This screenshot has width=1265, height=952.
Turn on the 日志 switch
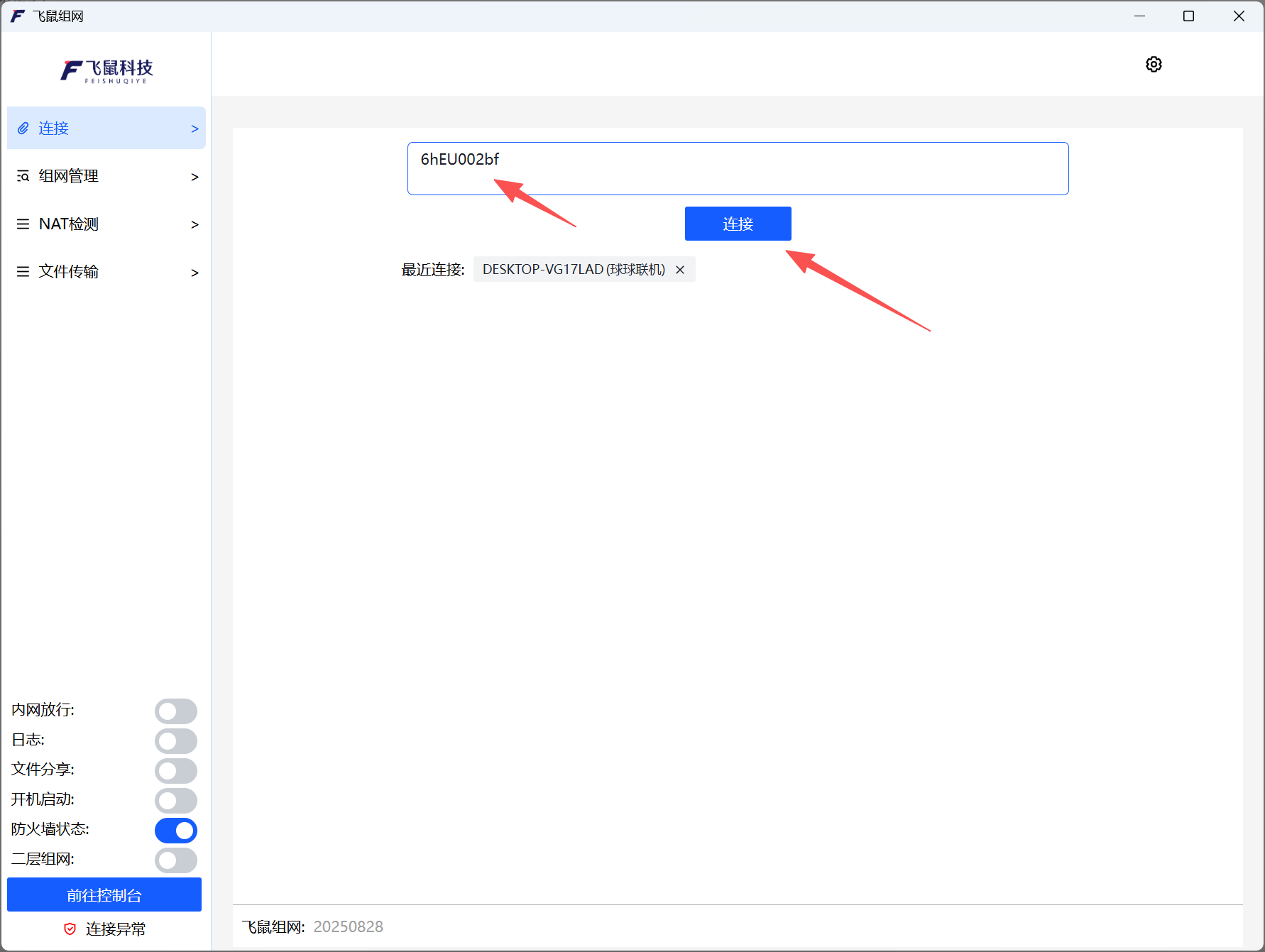(x=175, y=740)
